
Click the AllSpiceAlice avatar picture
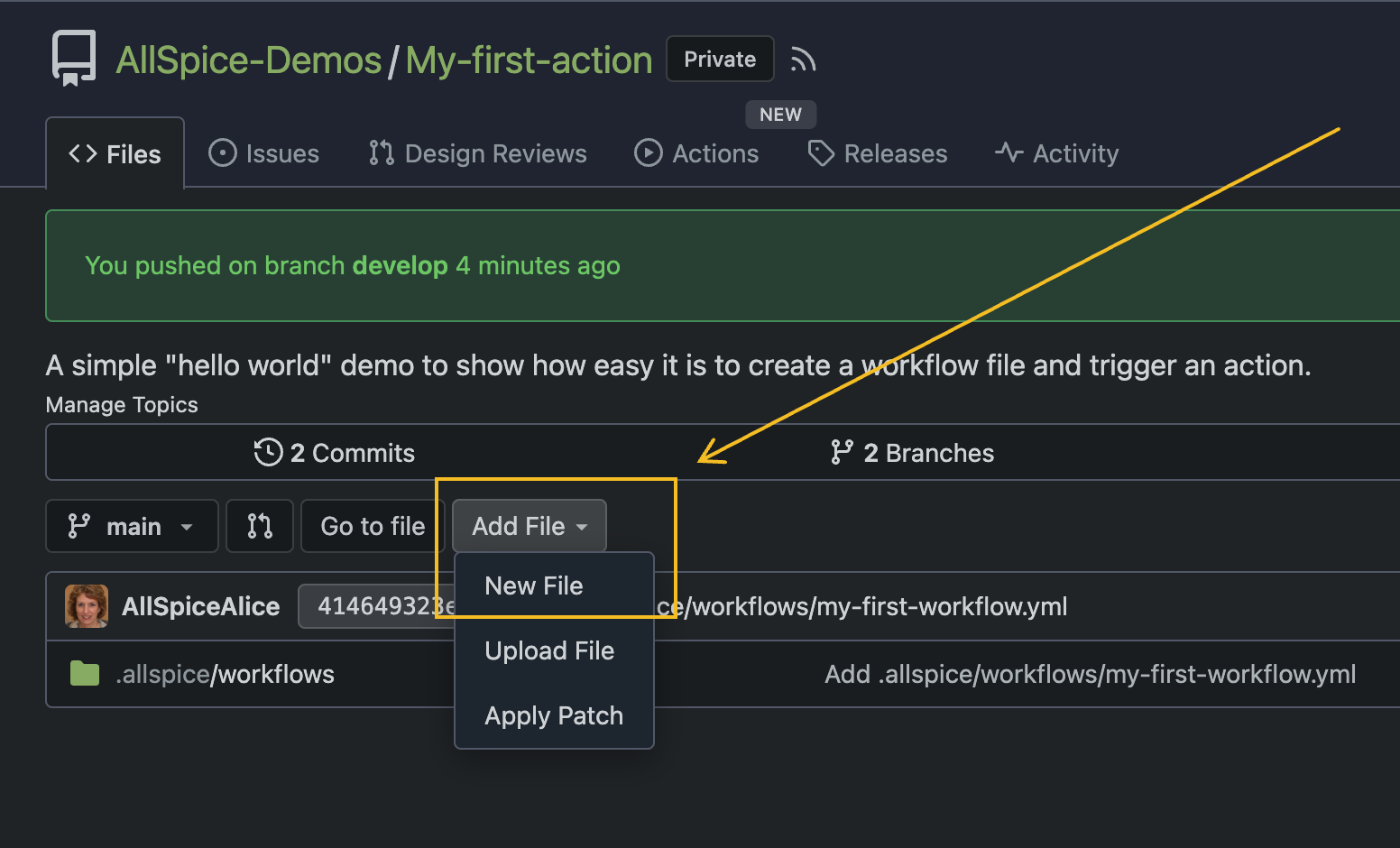87,606
